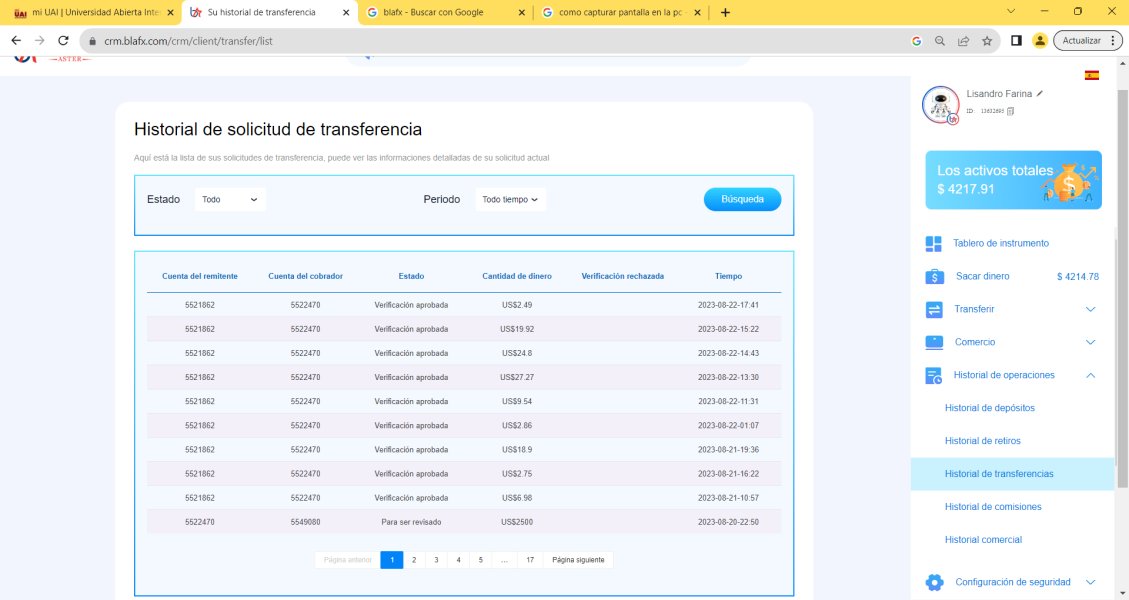
Task: Expand the Transferir sidebar section
Action: coord(1090,310)
